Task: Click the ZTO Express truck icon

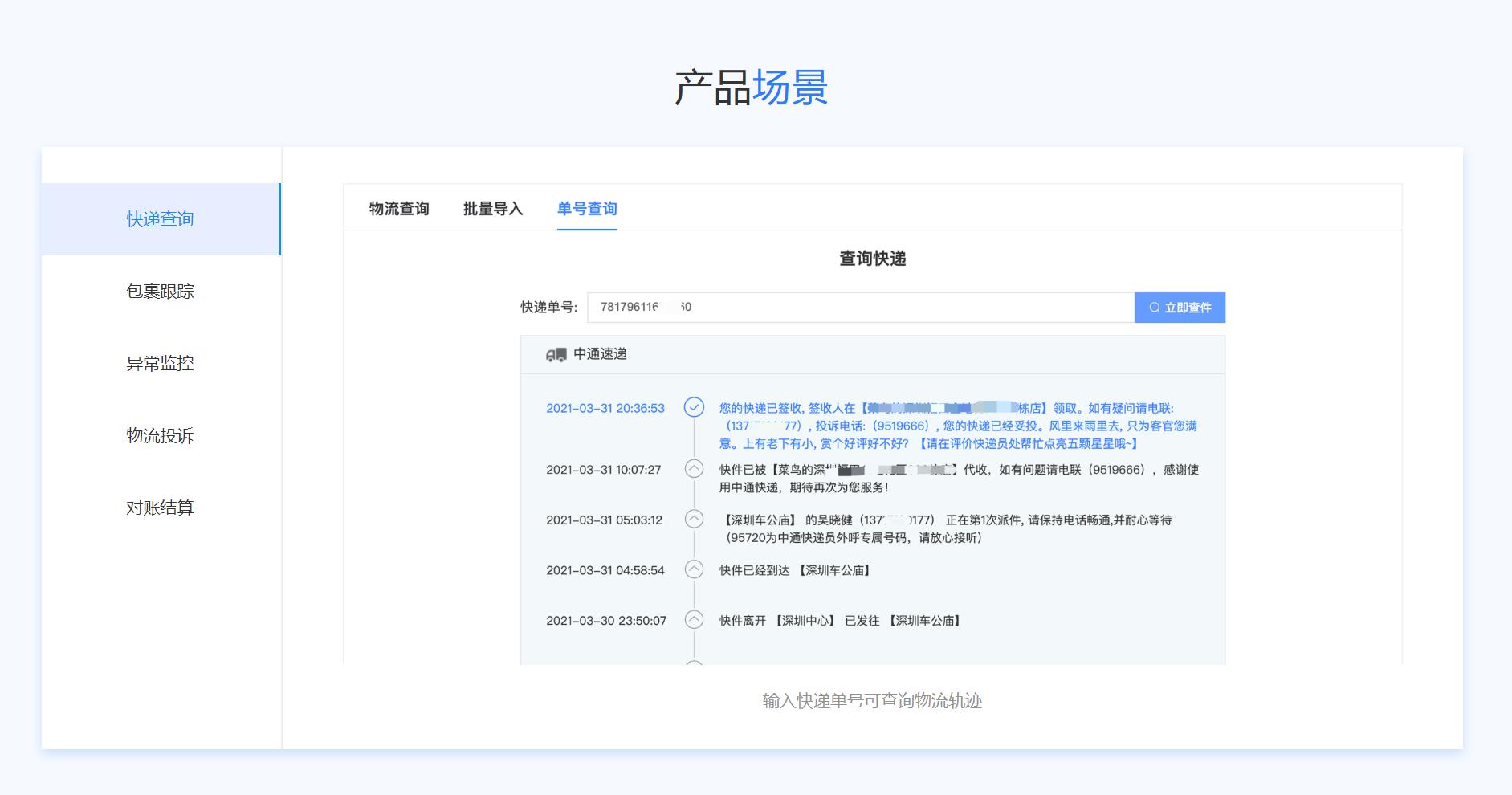Action: pos(556,355)
